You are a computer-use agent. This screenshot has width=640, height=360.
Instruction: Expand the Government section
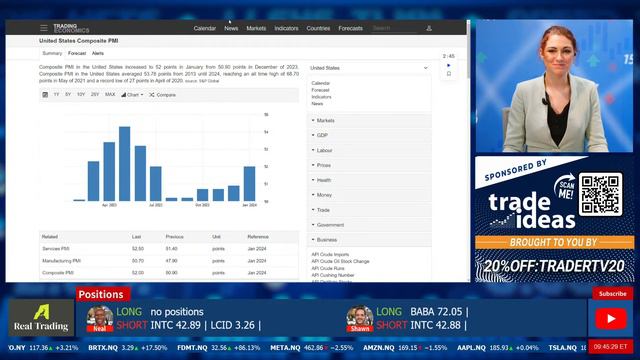click(369, 225)
